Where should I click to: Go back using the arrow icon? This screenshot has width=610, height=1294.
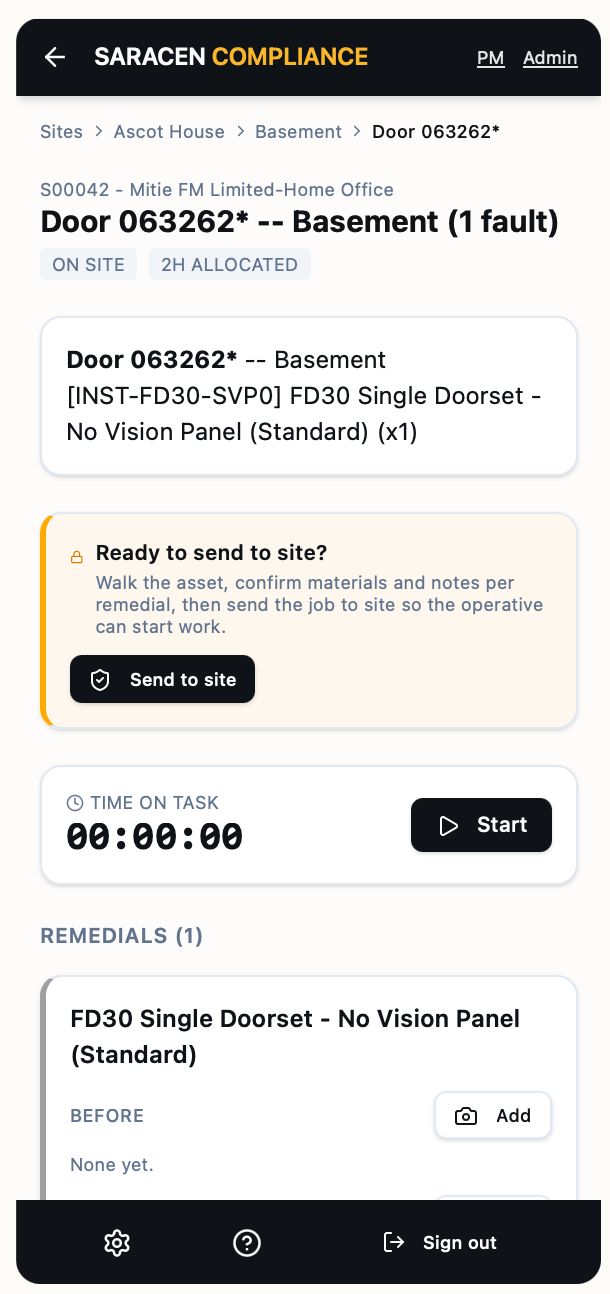click(55, 57)
